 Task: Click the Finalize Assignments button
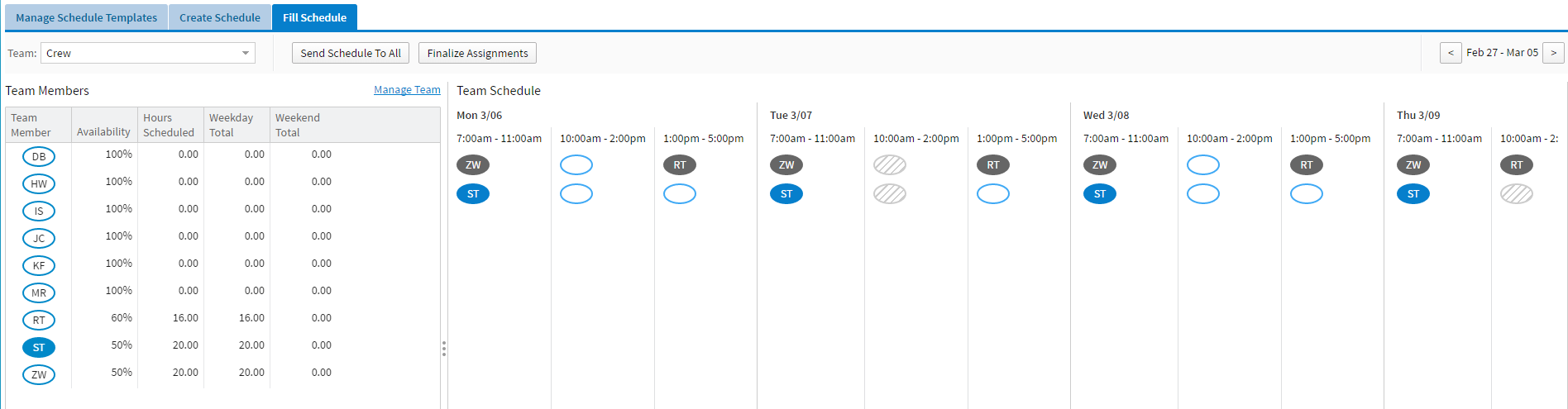click(477, 53)
